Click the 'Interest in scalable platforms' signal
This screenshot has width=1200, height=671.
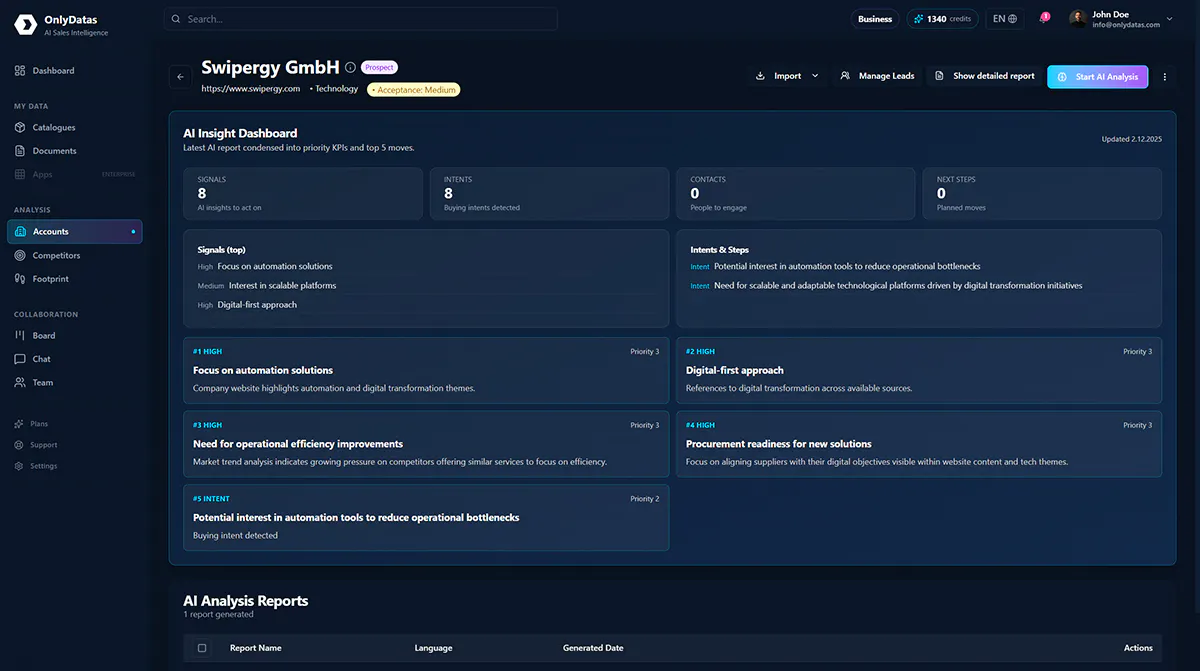[282, 286]
